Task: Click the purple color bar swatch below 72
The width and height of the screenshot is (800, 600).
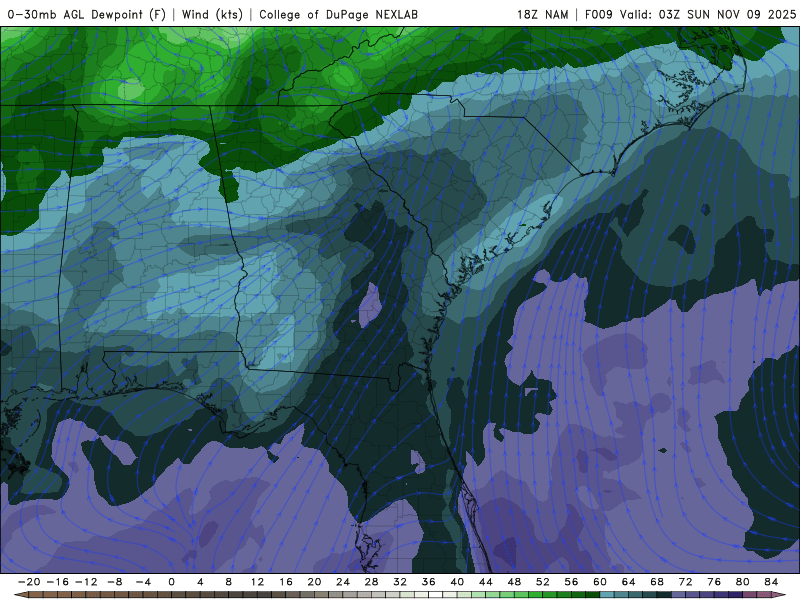Action: click(x=693, y=595)
